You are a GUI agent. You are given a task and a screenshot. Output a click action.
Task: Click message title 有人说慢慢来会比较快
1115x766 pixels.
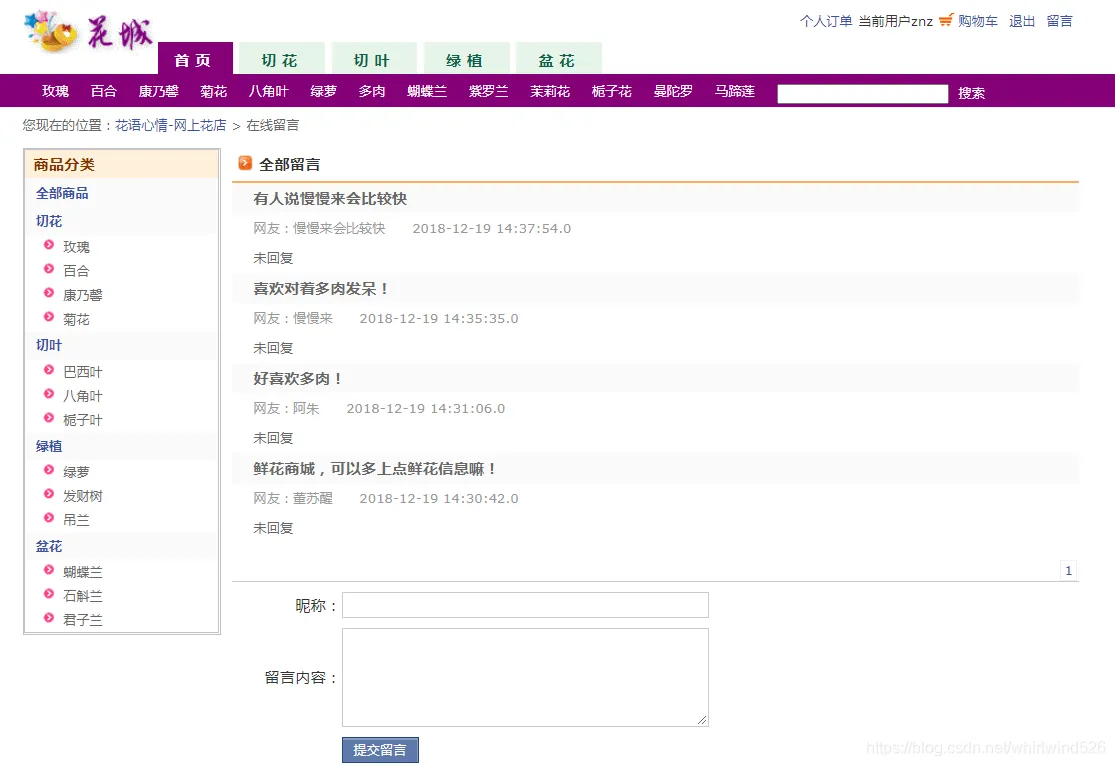(x=330, y=198)
